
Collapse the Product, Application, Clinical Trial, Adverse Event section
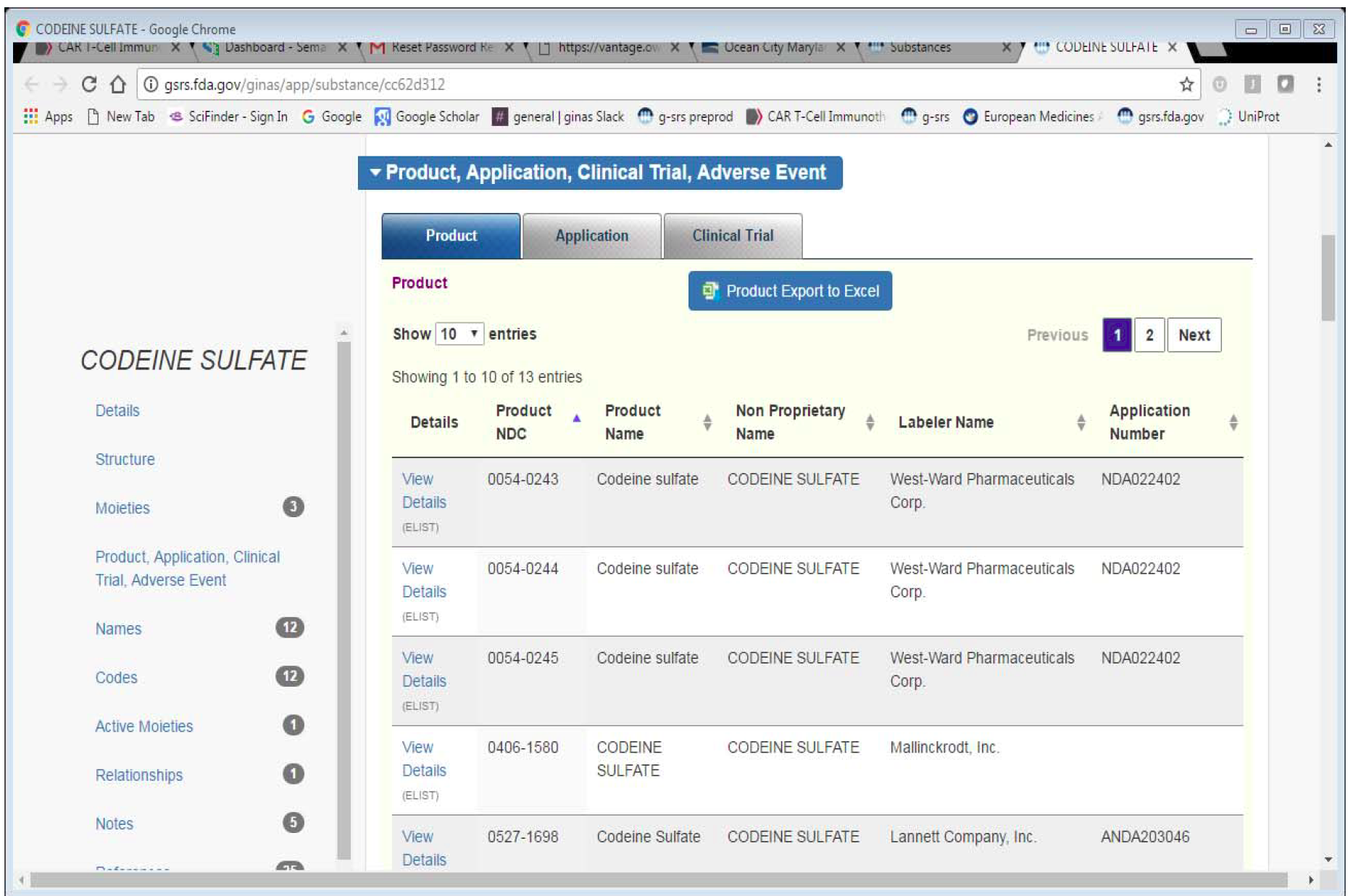600,172
